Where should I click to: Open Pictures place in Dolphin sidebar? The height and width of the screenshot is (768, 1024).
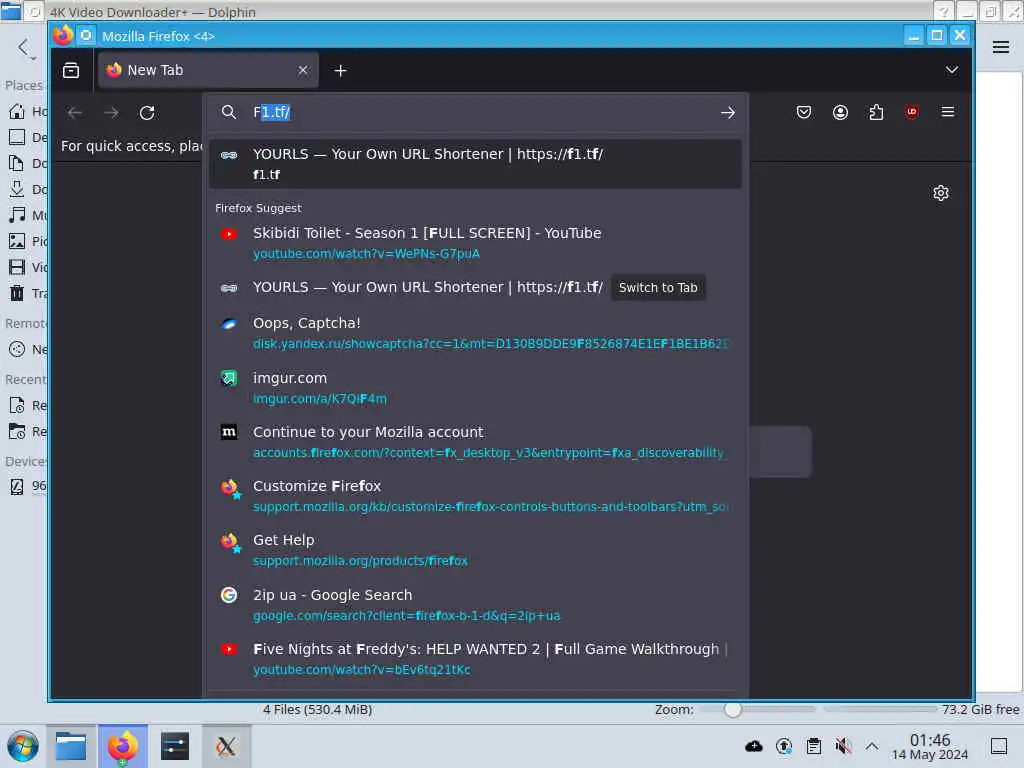click(27, 241)
